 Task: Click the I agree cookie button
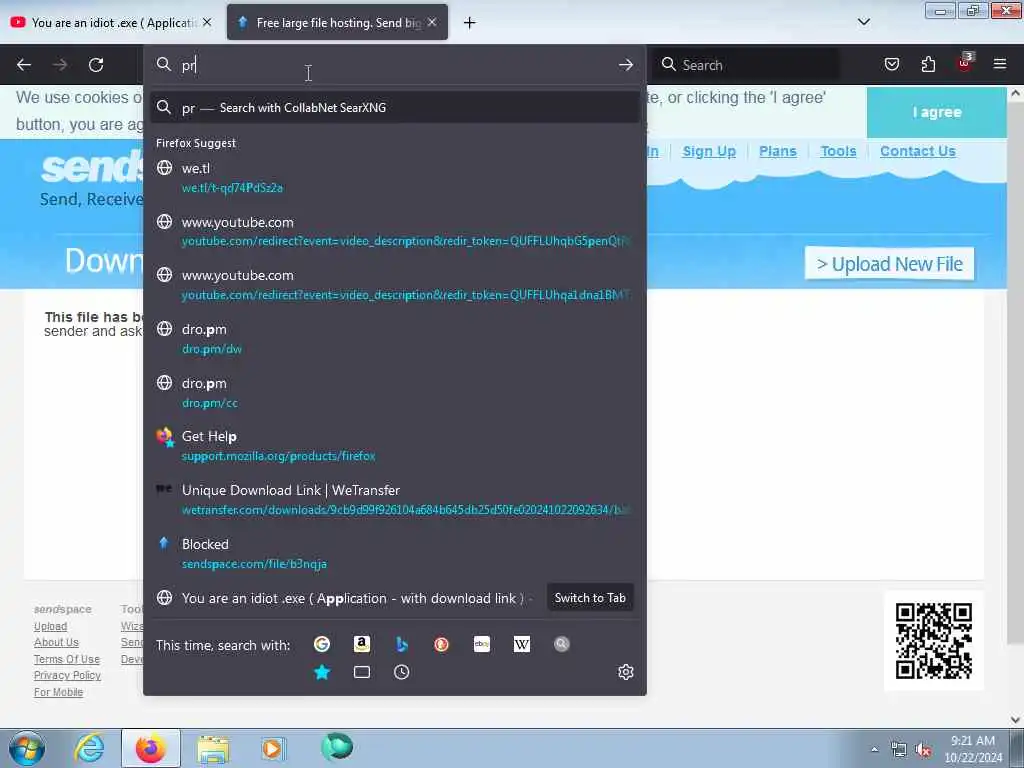click(x=936, y=112)
